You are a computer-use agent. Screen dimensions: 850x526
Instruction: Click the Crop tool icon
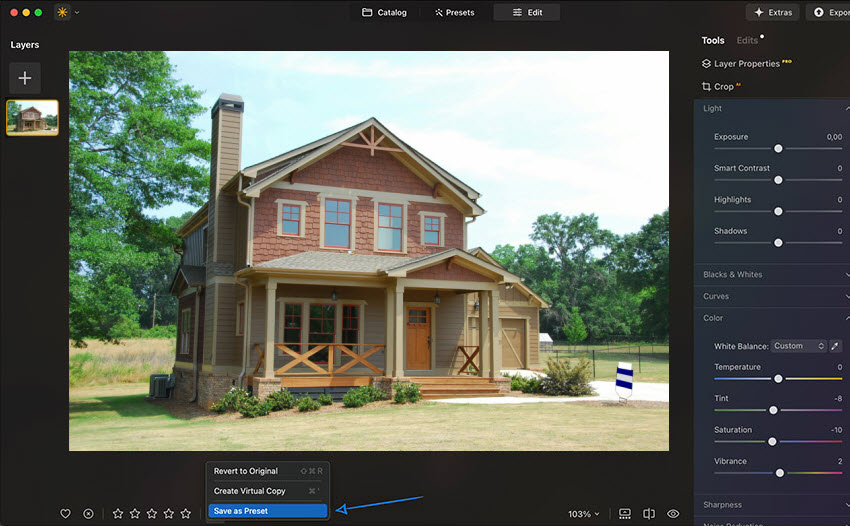(706, 86)
